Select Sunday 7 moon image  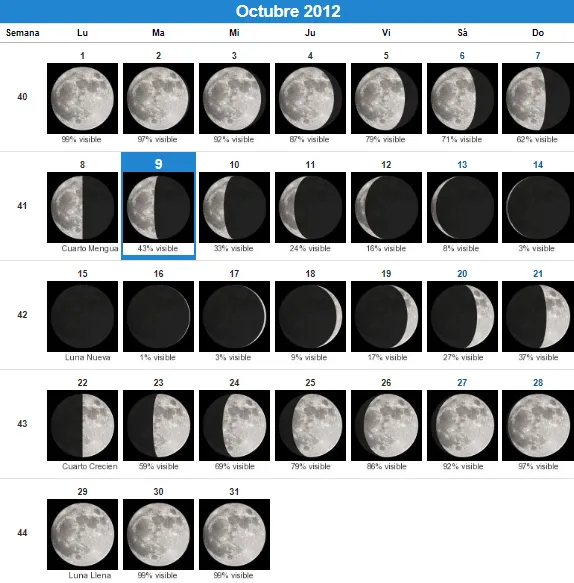tap(538, 99)
